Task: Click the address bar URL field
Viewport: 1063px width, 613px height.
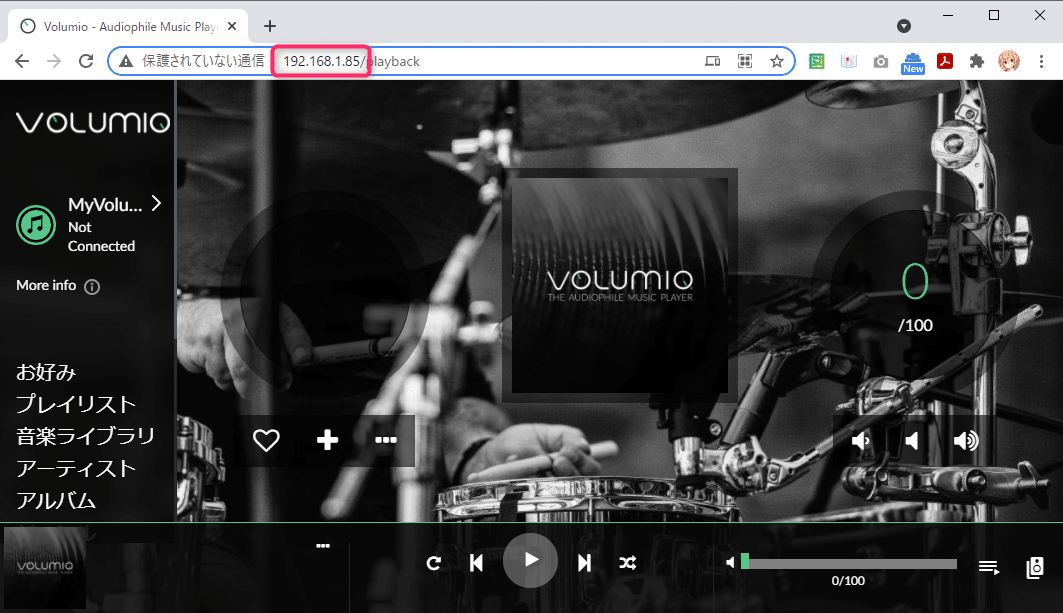Action: coord(451,61)
